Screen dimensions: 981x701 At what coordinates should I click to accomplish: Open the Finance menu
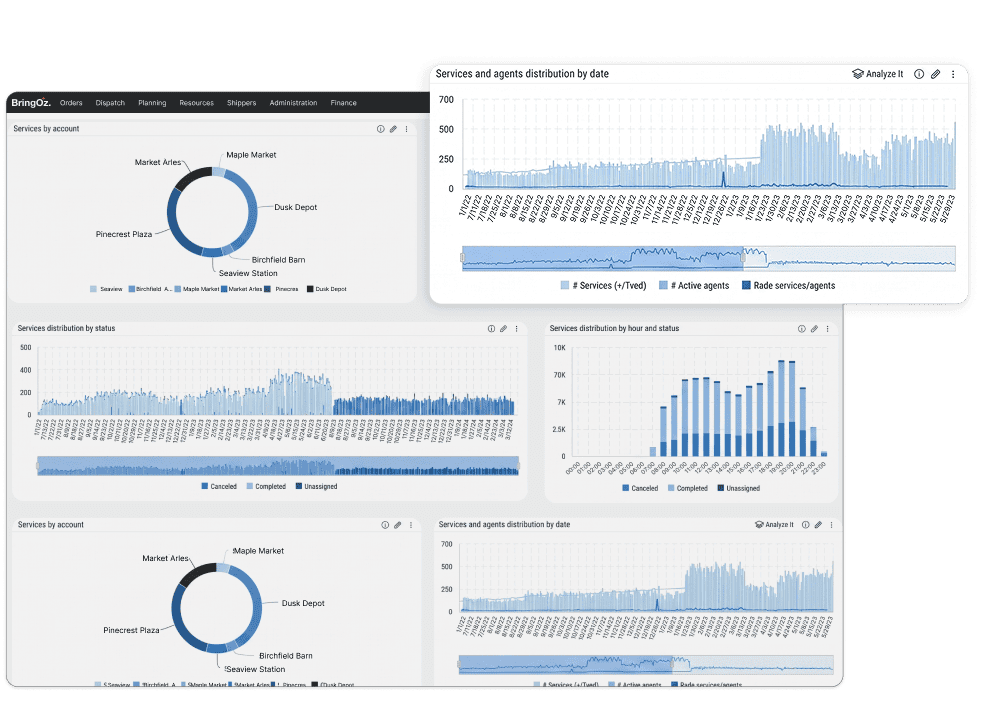point(343,103)
